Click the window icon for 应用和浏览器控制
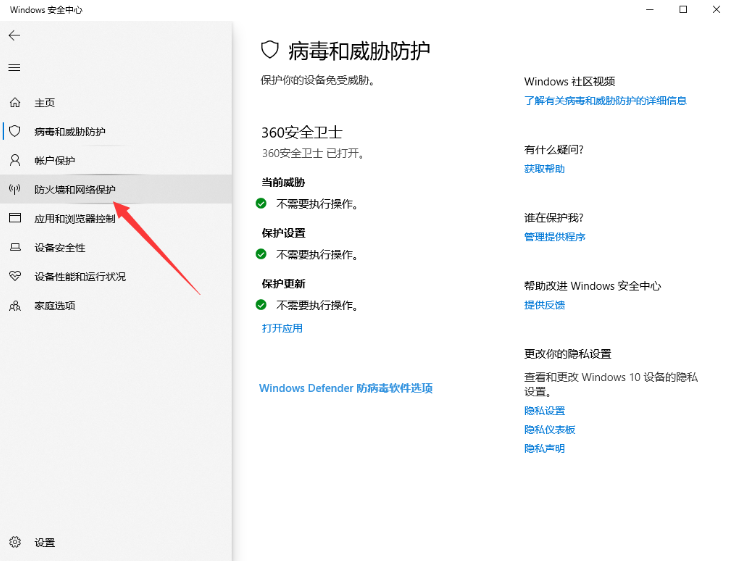 click(x=14, y=218)
